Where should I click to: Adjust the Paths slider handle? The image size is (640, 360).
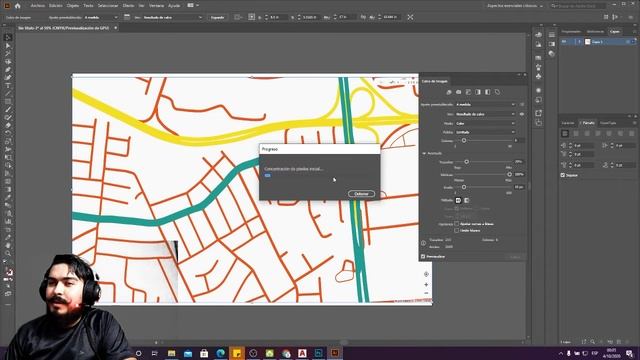pyautogui.click(x=467, y=162)
